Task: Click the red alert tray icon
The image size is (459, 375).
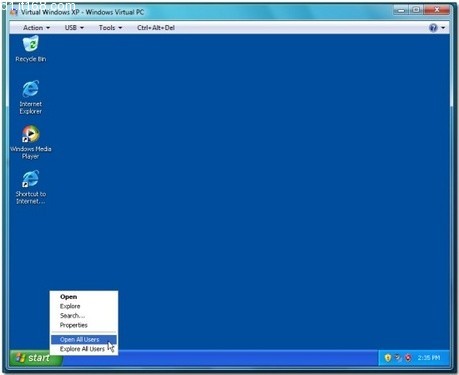Action: click(x=408, y=358)
